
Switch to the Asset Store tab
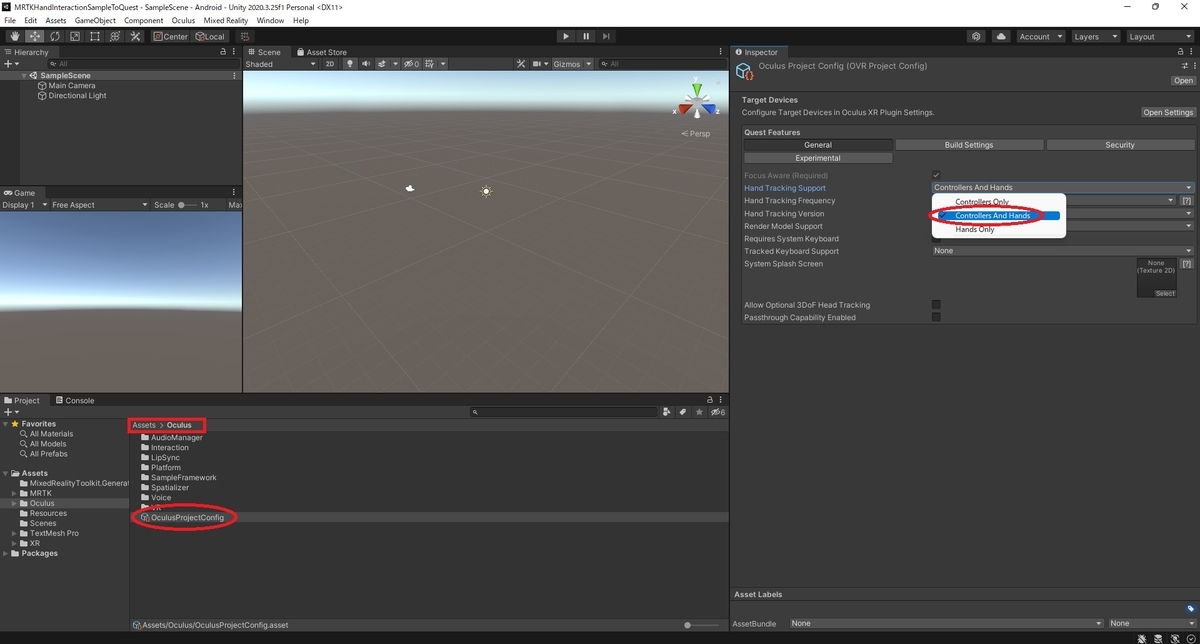(320, 52)
